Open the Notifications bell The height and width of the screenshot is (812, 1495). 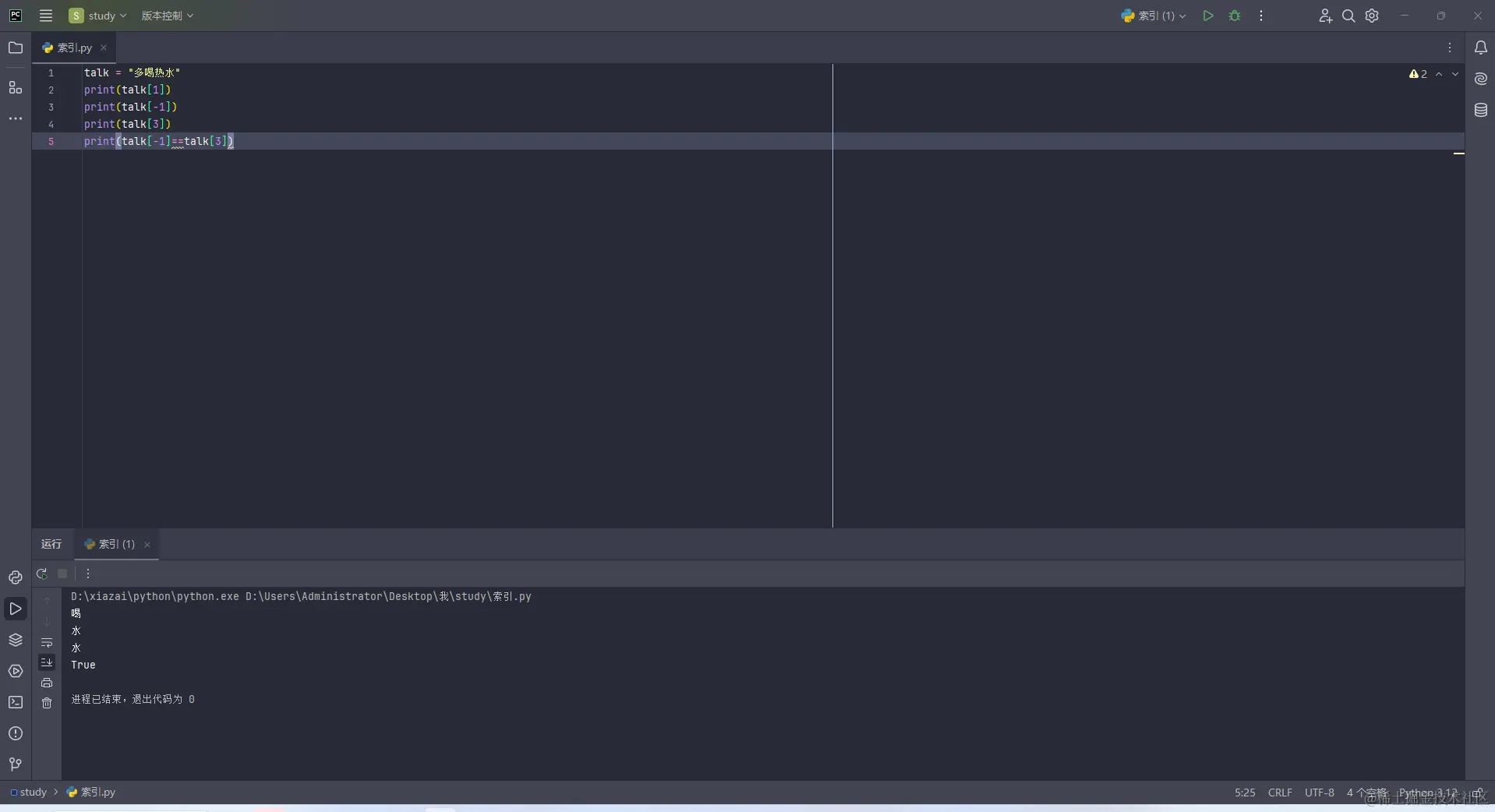[1481, 48]
